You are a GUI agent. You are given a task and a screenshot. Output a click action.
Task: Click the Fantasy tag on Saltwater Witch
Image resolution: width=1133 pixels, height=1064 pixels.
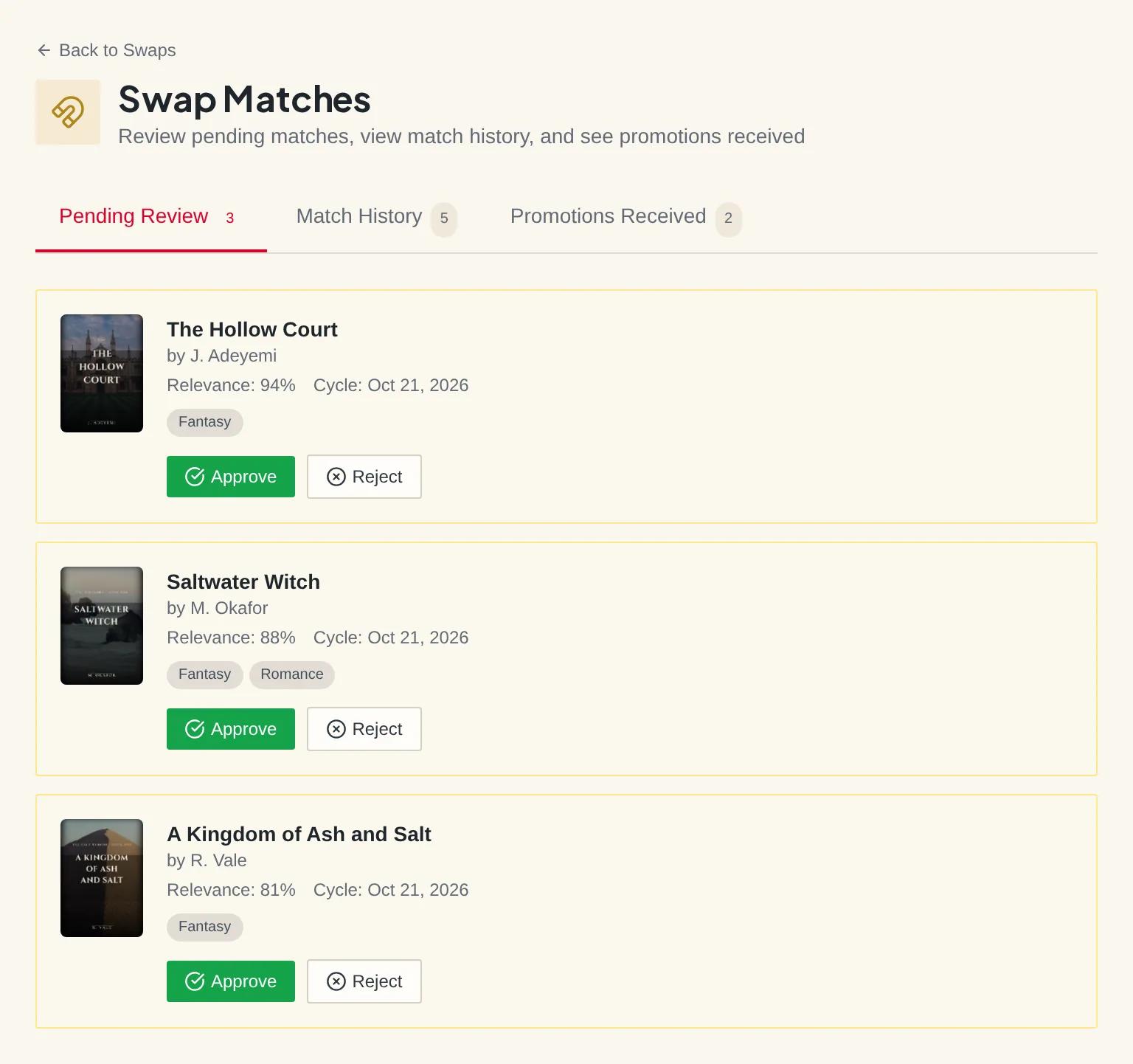(205, 674)
